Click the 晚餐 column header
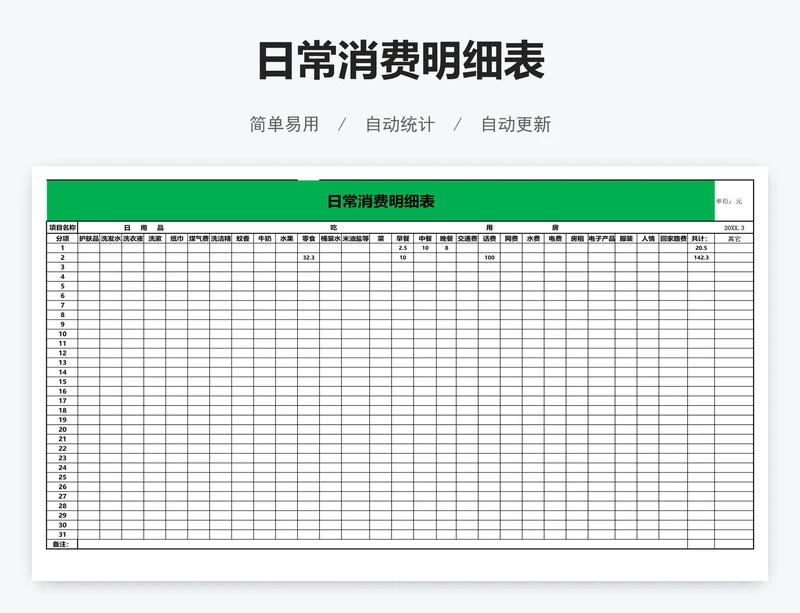 (446, 238)
